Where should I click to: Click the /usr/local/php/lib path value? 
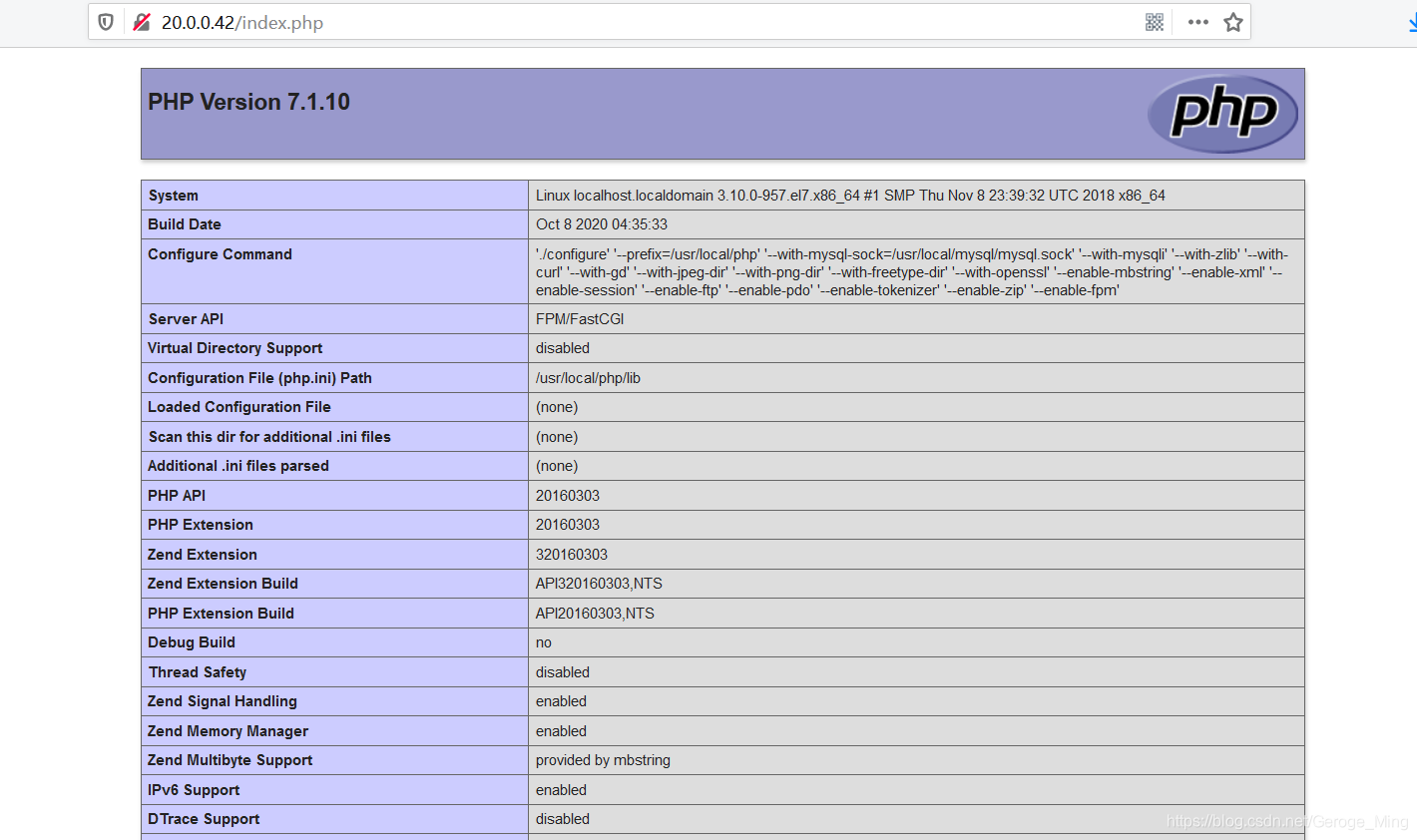pyautogui.click(x=588, y=378)
